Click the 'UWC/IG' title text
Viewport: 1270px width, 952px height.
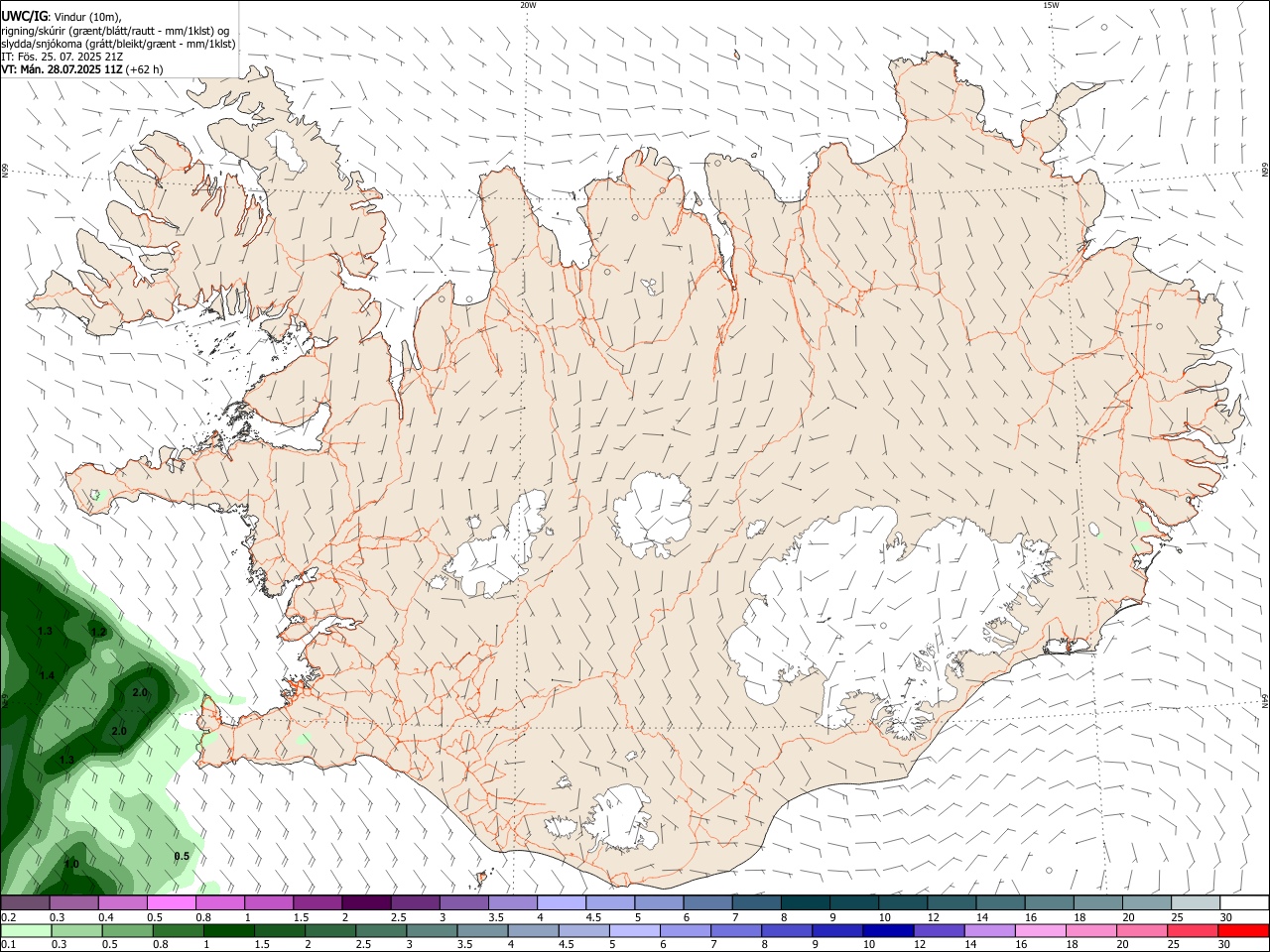point(24,17)
